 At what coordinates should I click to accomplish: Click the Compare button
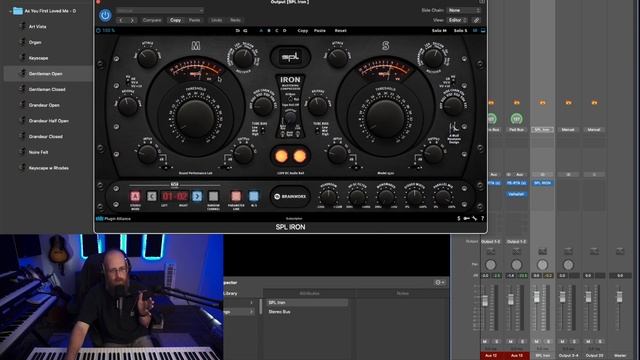pyautogui.click(x=152, y=20)
